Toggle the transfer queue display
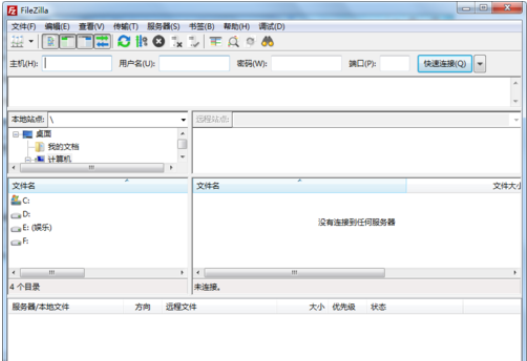Viewport: 527px width, 361px height. point(102,42)
